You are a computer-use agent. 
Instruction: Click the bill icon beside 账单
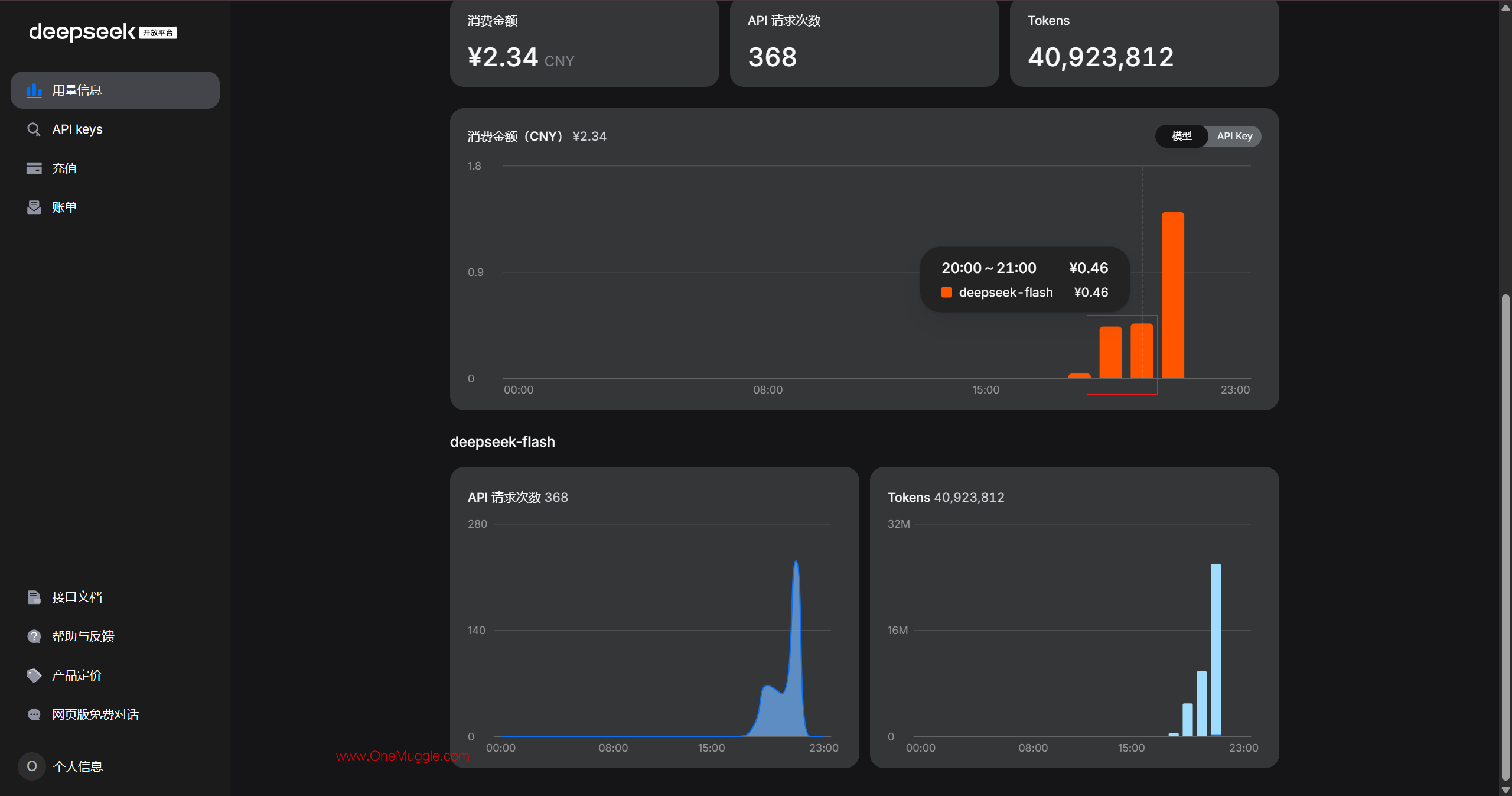click(34, 207)
